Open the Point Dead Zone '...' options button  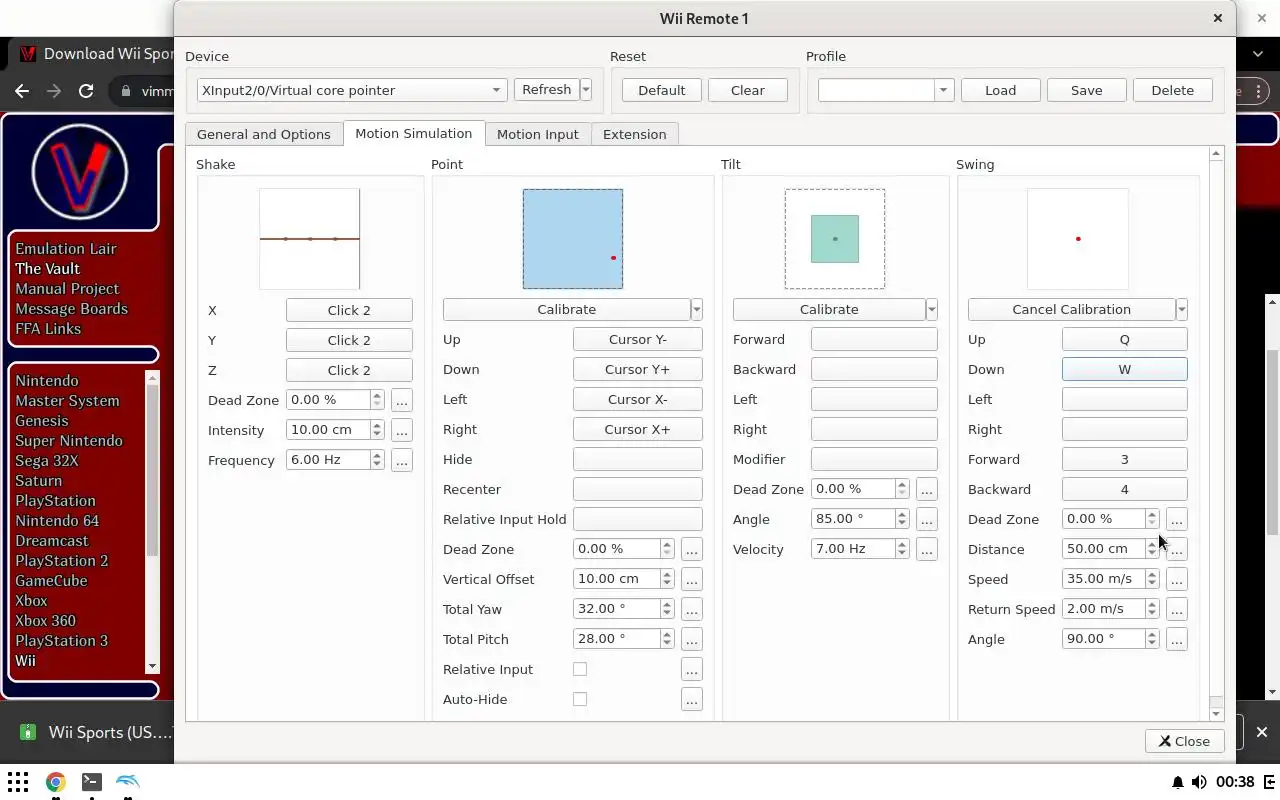point(691,549)
